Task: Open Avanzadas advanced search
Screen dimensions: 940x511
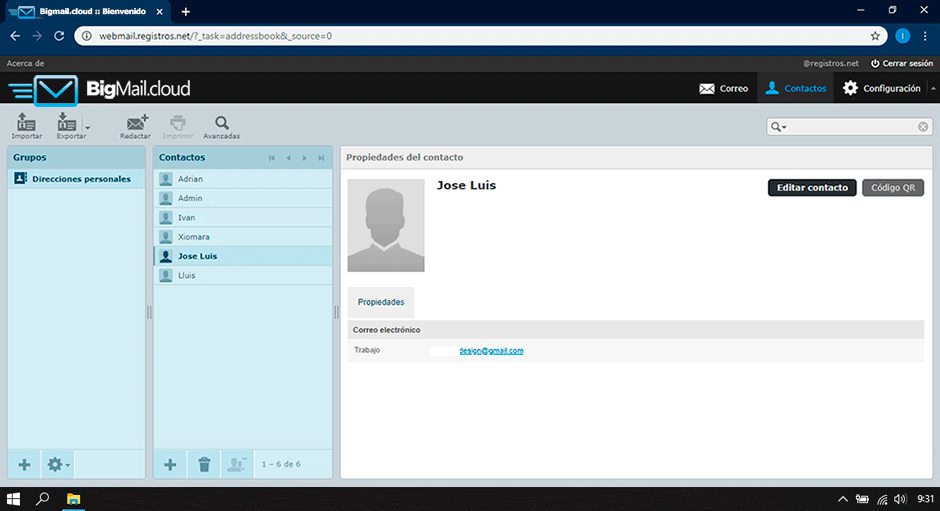Action: tap(221, 124)
